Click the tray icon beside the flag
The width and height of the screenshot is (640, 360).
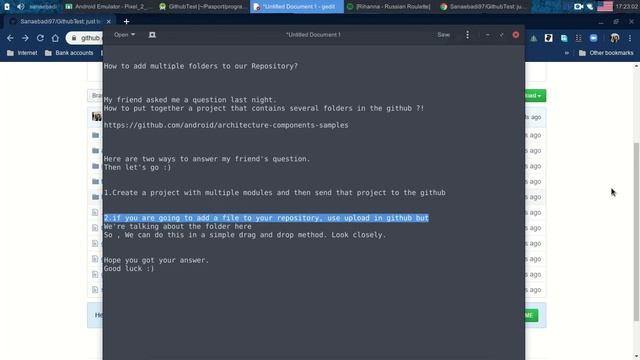[x=590, y=7]
